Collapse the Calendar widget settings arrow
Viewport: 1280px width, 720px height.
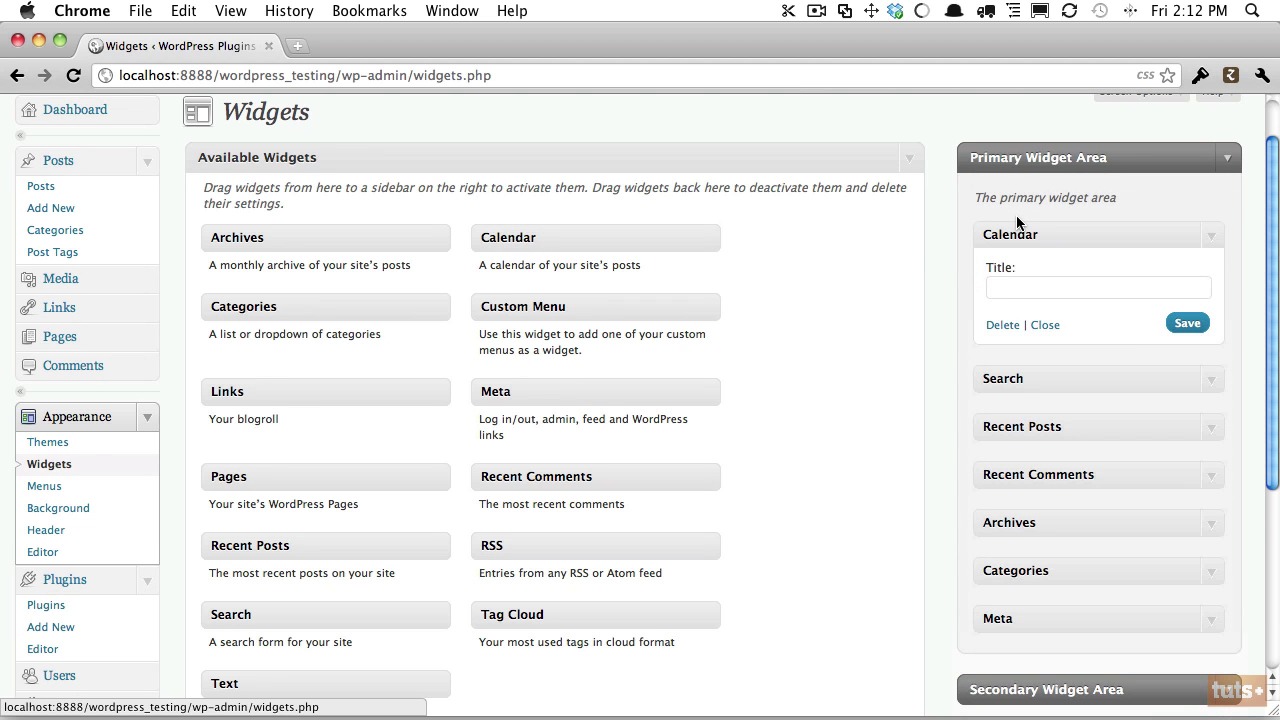point(1211,235)
